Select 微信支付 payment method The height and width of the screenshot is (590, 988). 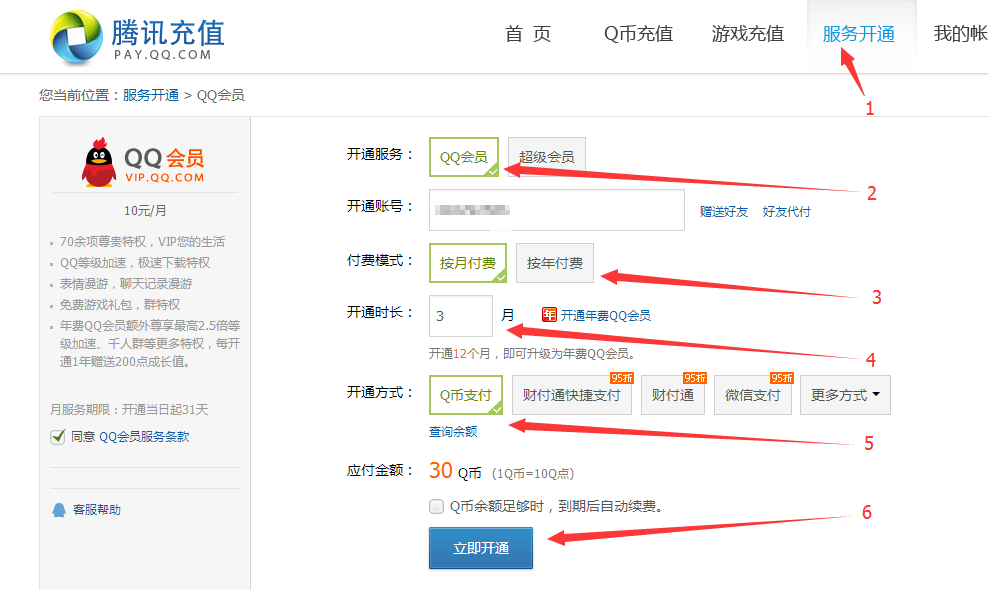coord(753,395)
